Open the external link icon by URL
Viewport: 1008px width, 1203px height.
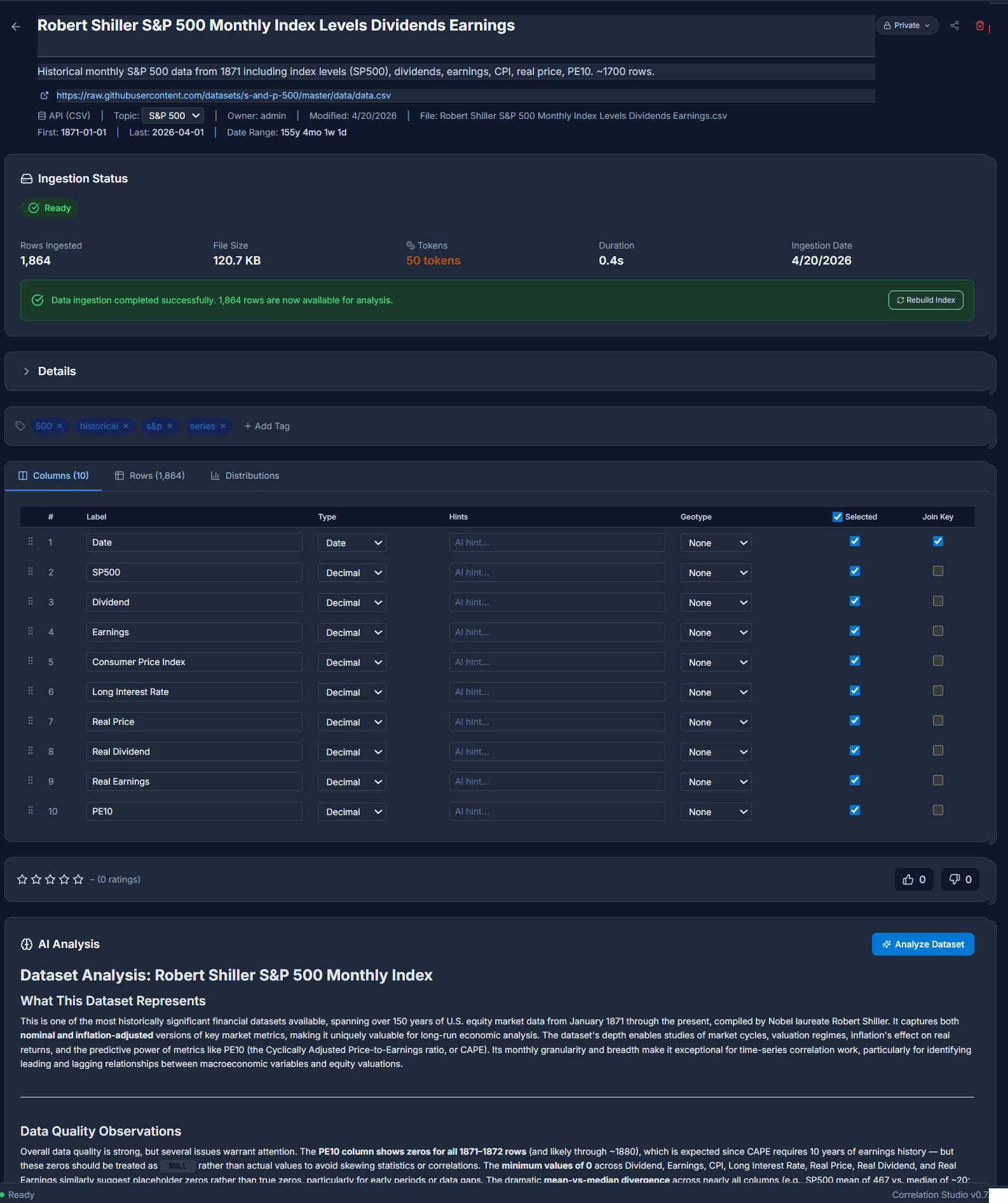click(x=44, y=95)
